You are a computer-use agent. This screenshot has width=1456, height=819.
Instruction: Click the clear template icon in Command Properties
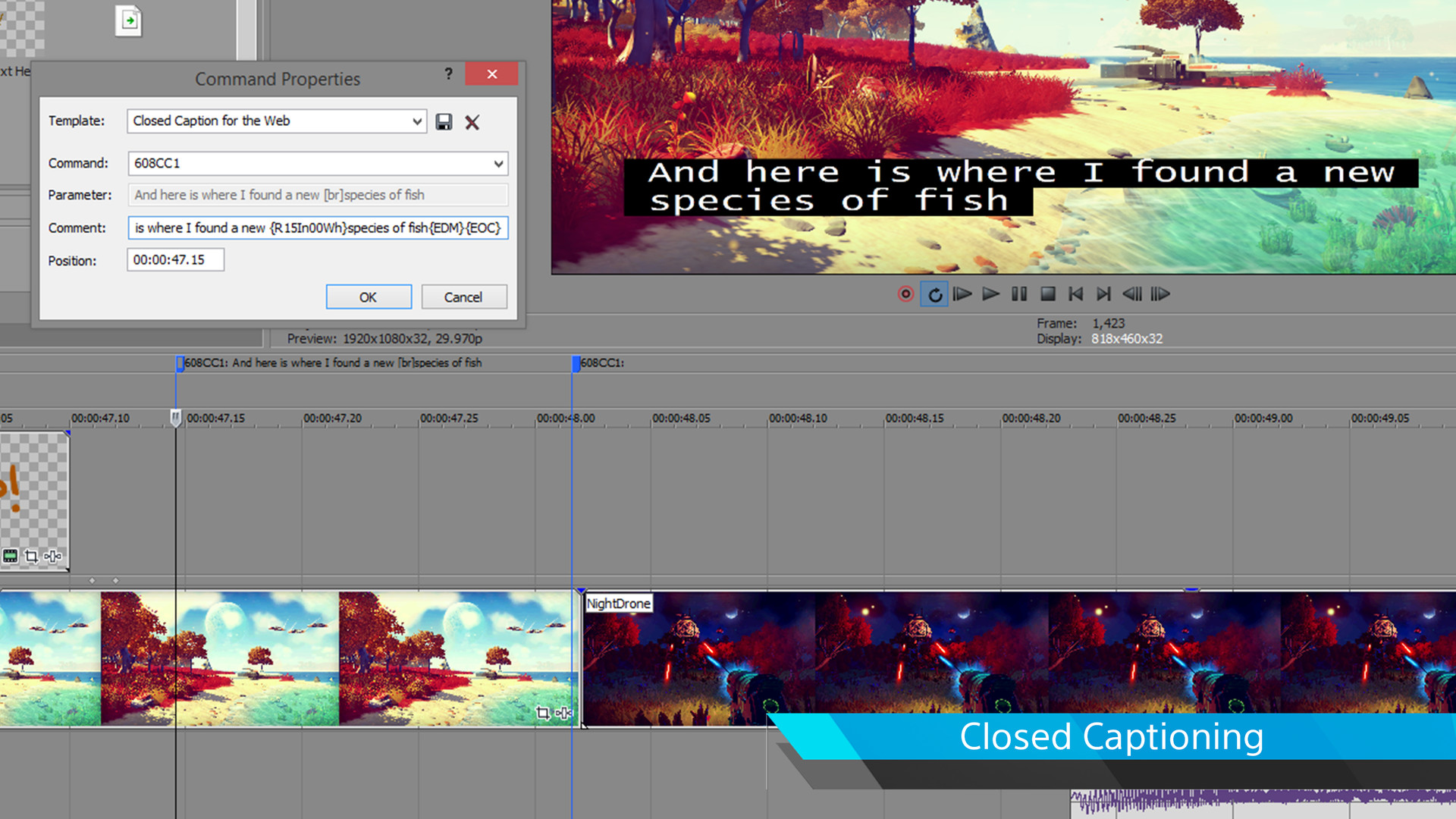tap(472, 121)
